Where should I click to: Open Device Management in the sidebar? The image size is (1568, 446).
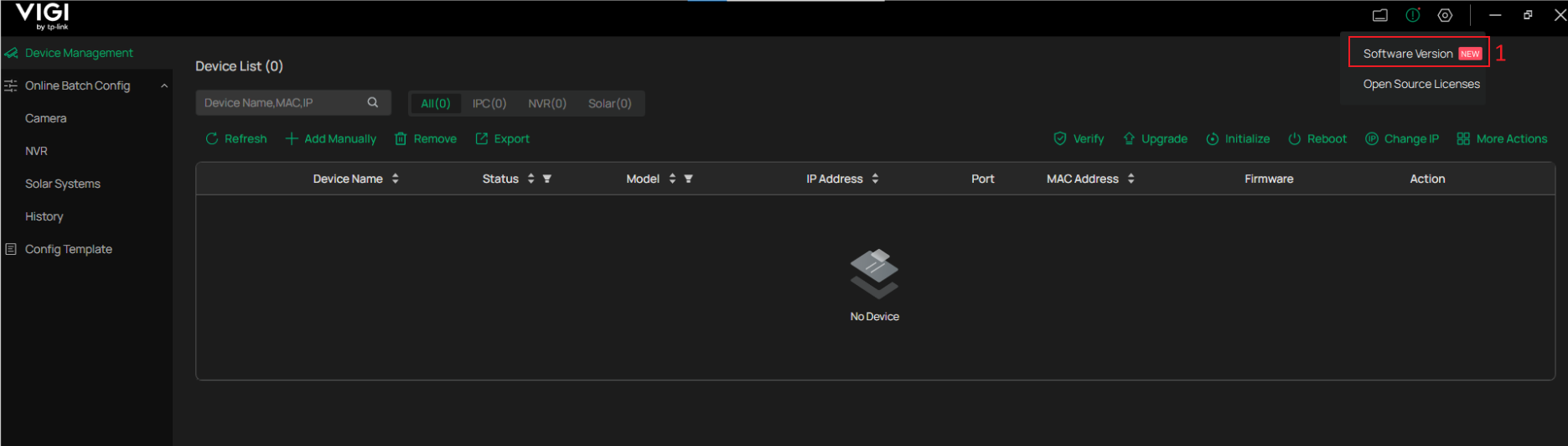point(79,53)
